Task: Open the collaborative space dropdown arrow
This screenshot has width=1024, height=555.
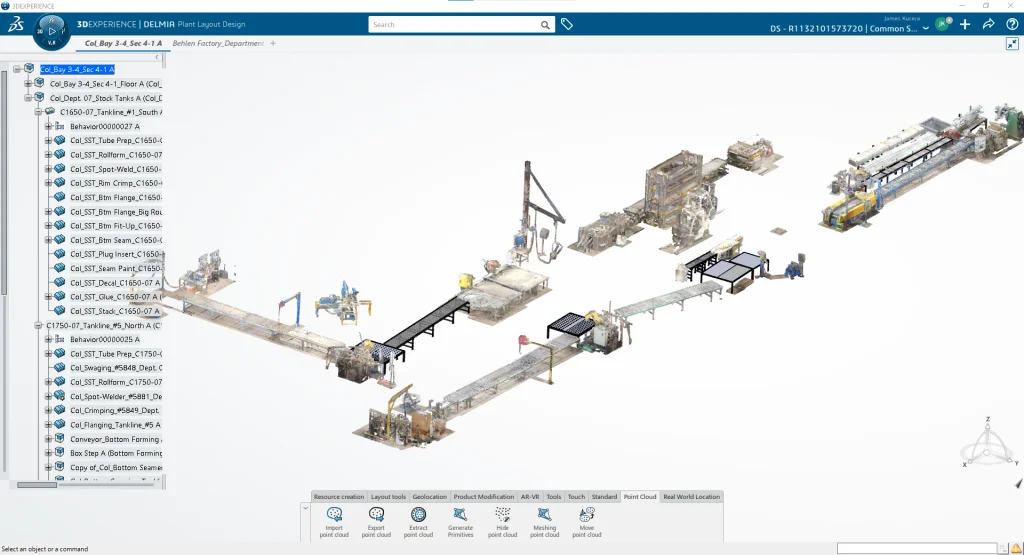Action: click(926, 28)
